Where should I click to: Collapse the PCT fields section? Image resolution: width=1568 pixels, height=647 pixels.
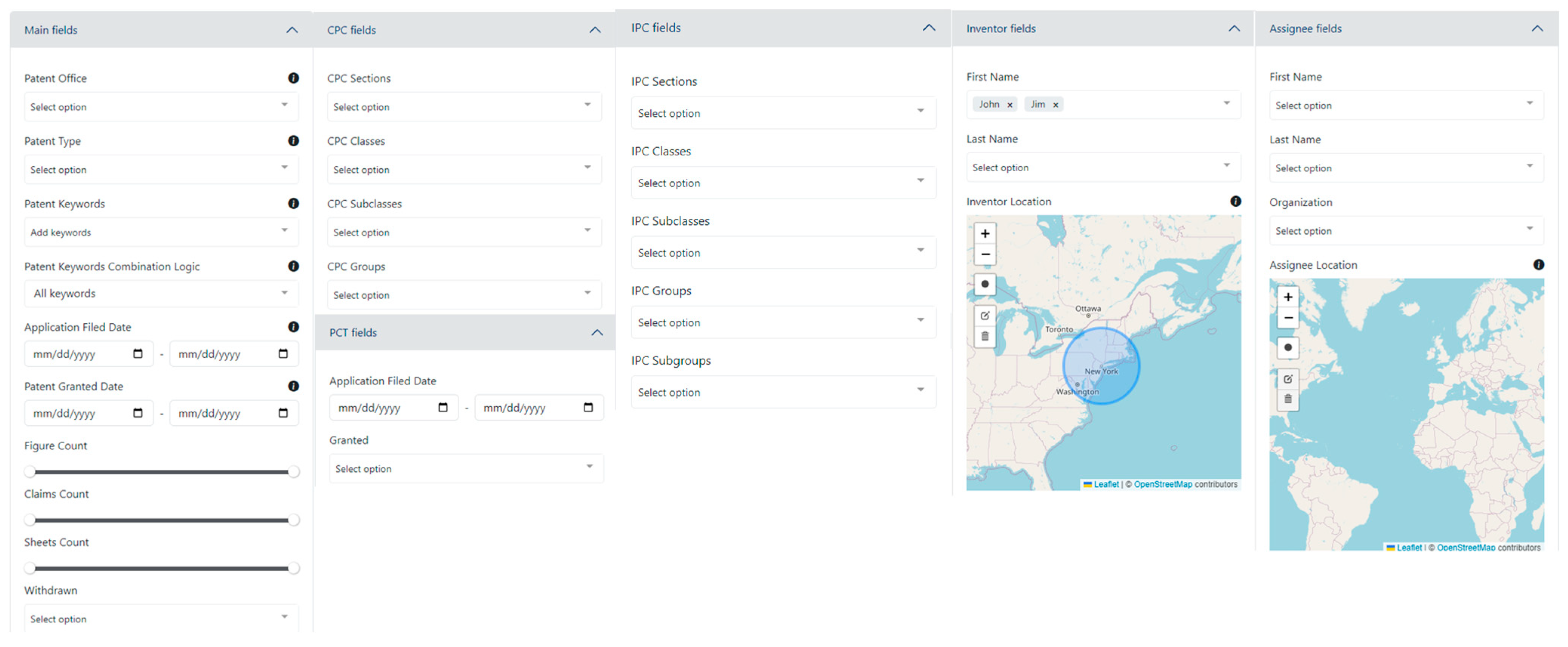[x=597, y=332]
